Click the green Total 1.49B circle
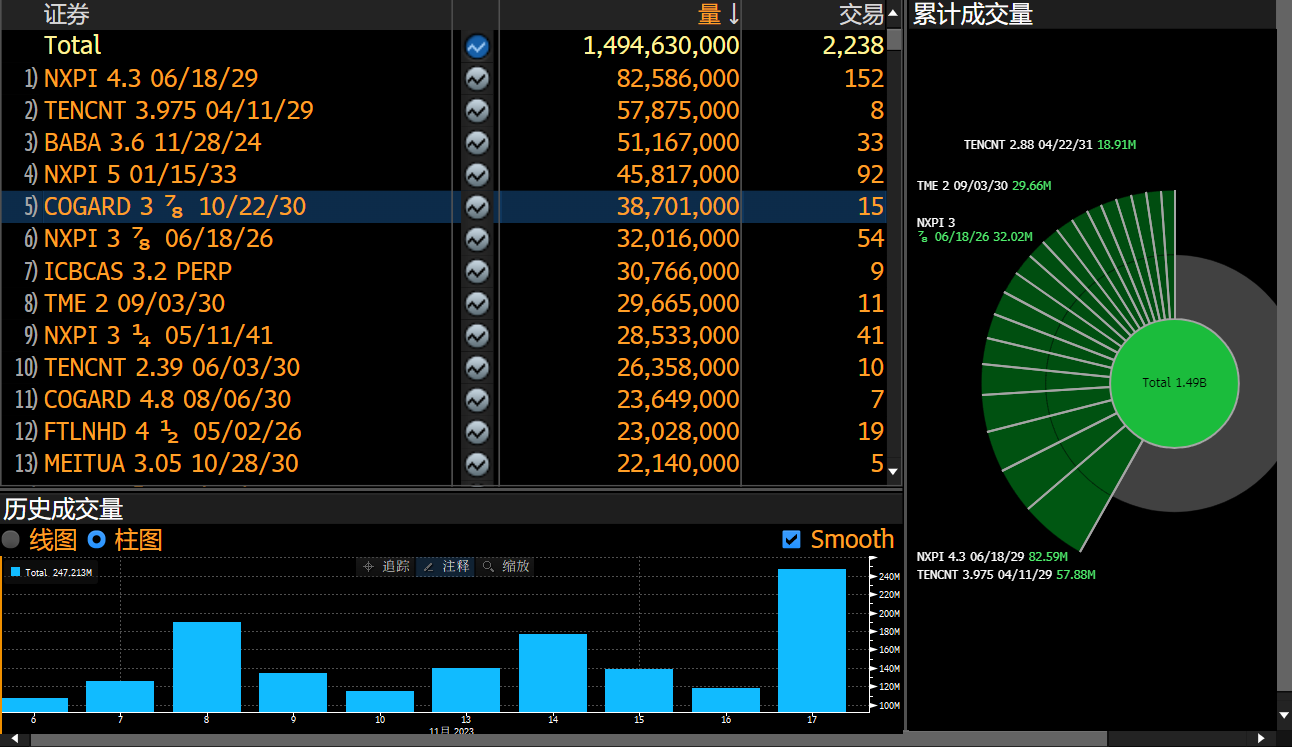Image resolution: width=1292 pixels, height=747 pixels. pos(1174,383)
